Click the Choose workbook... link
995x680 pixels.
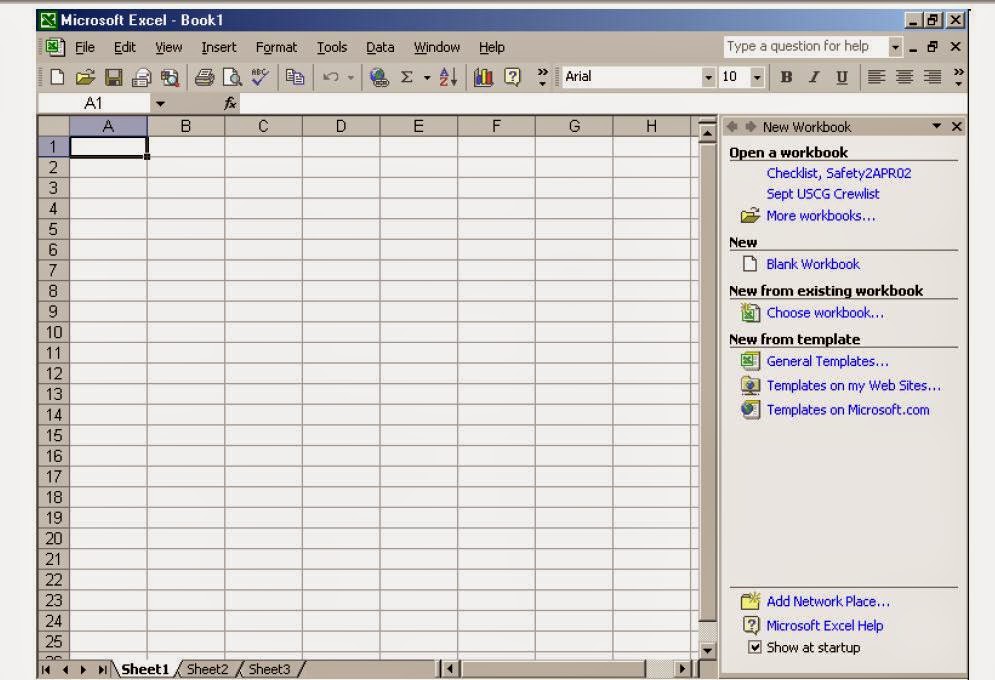pyautogui.click(x=825, y=313)
